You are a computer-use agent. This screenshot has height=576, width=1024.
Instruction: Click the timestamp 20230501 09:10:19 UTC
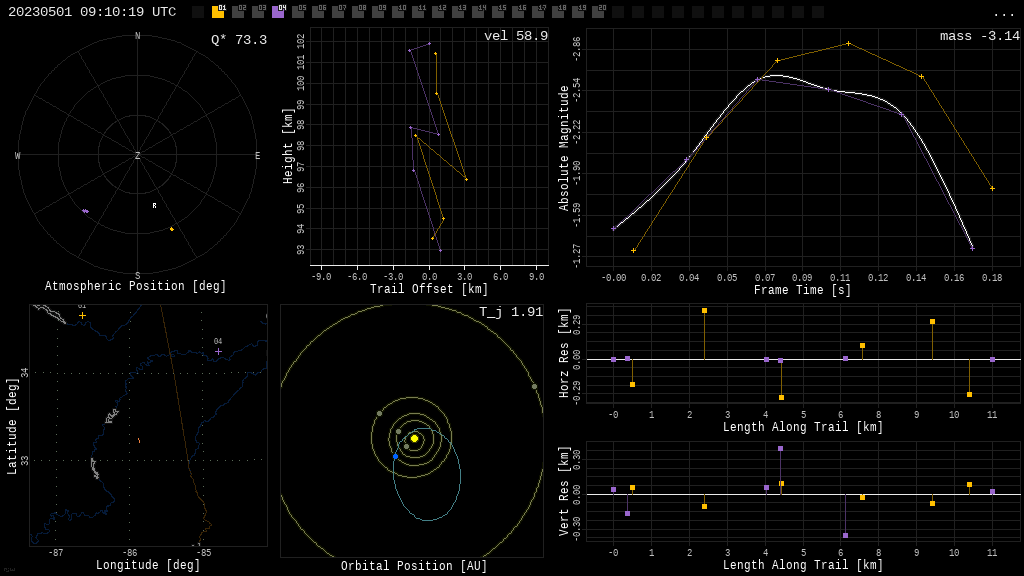click(x=92, y=12)
